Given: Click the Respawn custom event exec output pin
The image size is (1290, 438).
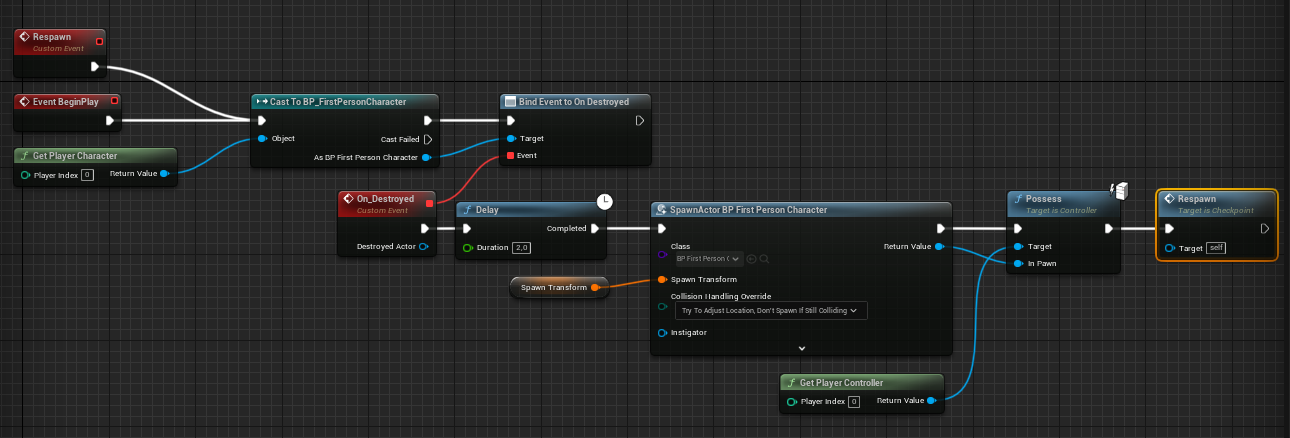Looking at the screenshot, I should [x=95, y=67].
